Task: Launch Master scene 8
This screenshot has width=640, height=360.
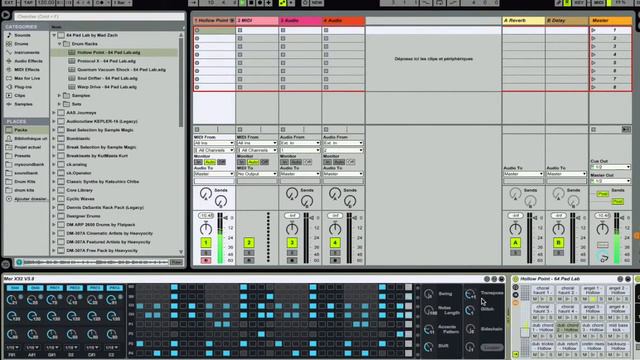Action: point(593,87)
